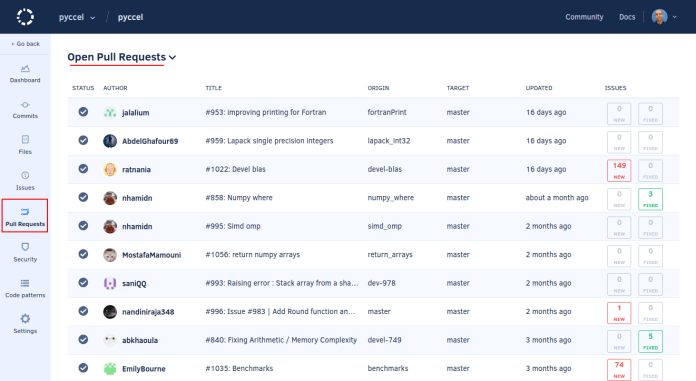
Task: Click status check icon for PR #1056
Action: point(83,254)
